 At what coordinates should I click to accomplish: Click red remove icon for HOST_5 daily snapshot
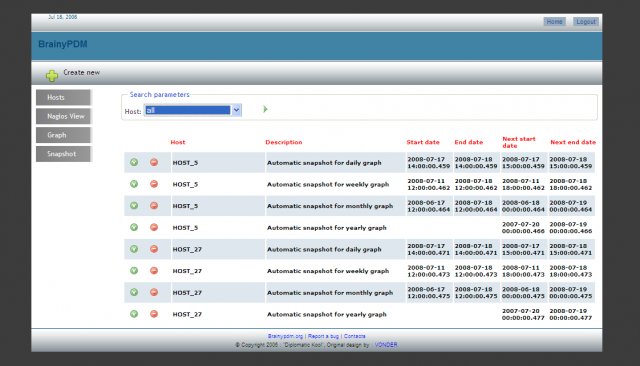154,162
